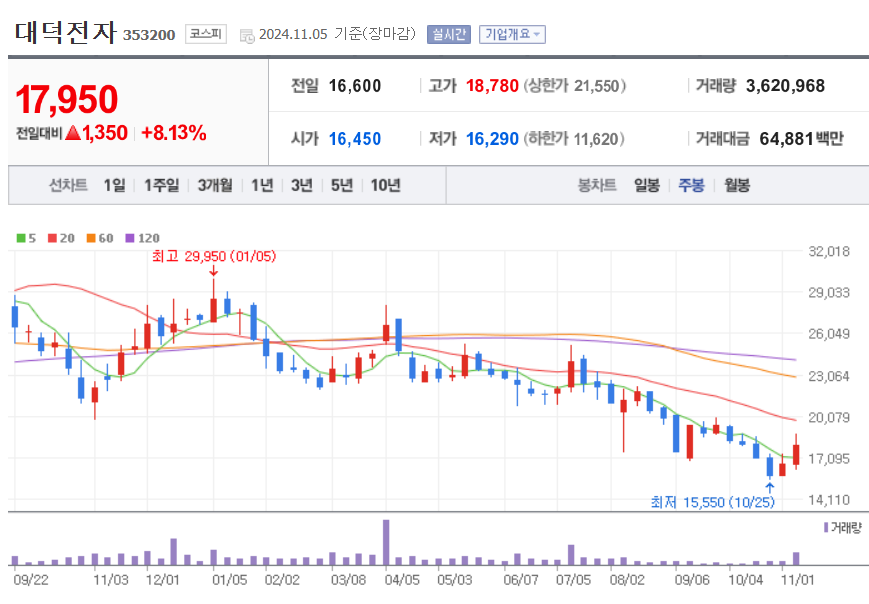Click the 거래대금 value 64,881백만
Screen dimensions: 869x604
[801, 139]
